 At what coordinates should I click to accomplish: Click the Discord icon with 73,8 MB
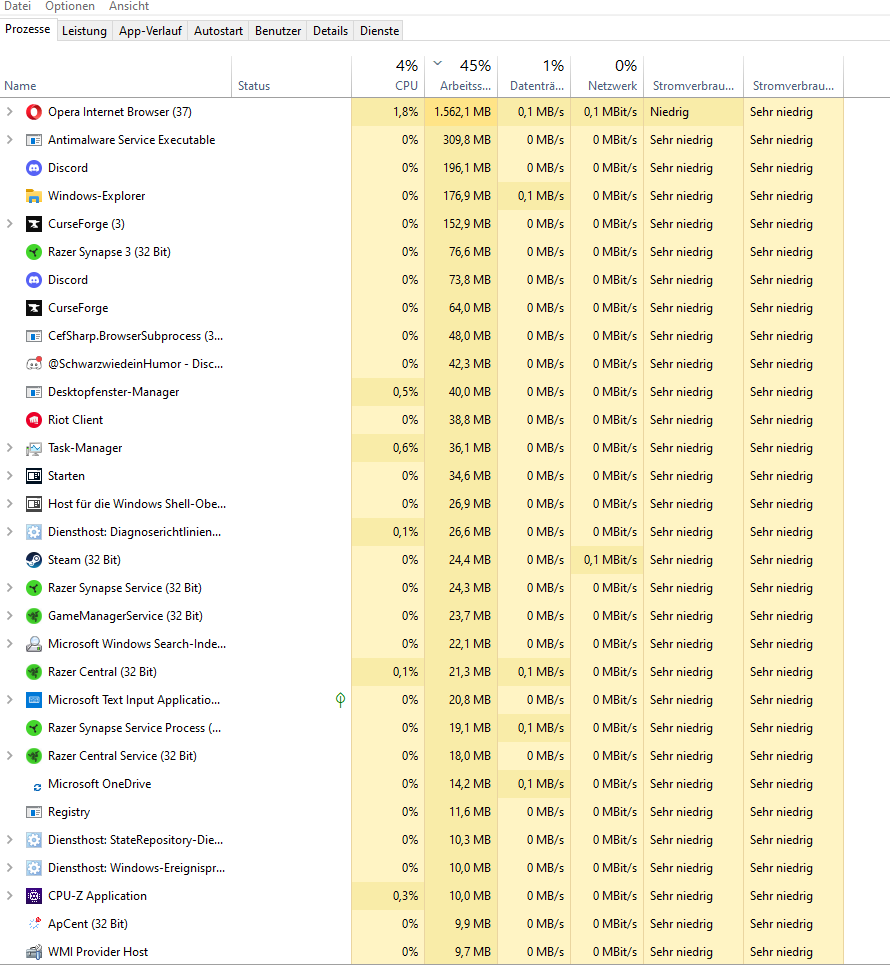[x=33, y=280]
